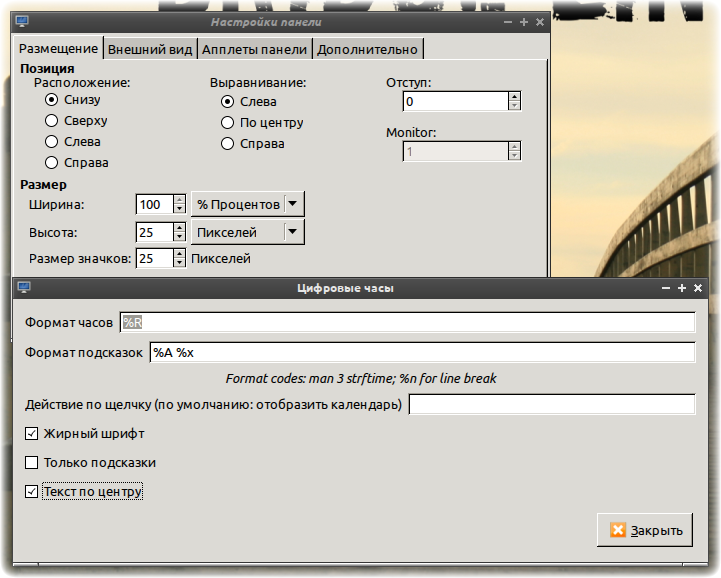Image resolution: width=721 pixels, height=578 pixels.
Task: Maximize the Цифровые часы window
Action: [681, 288]
